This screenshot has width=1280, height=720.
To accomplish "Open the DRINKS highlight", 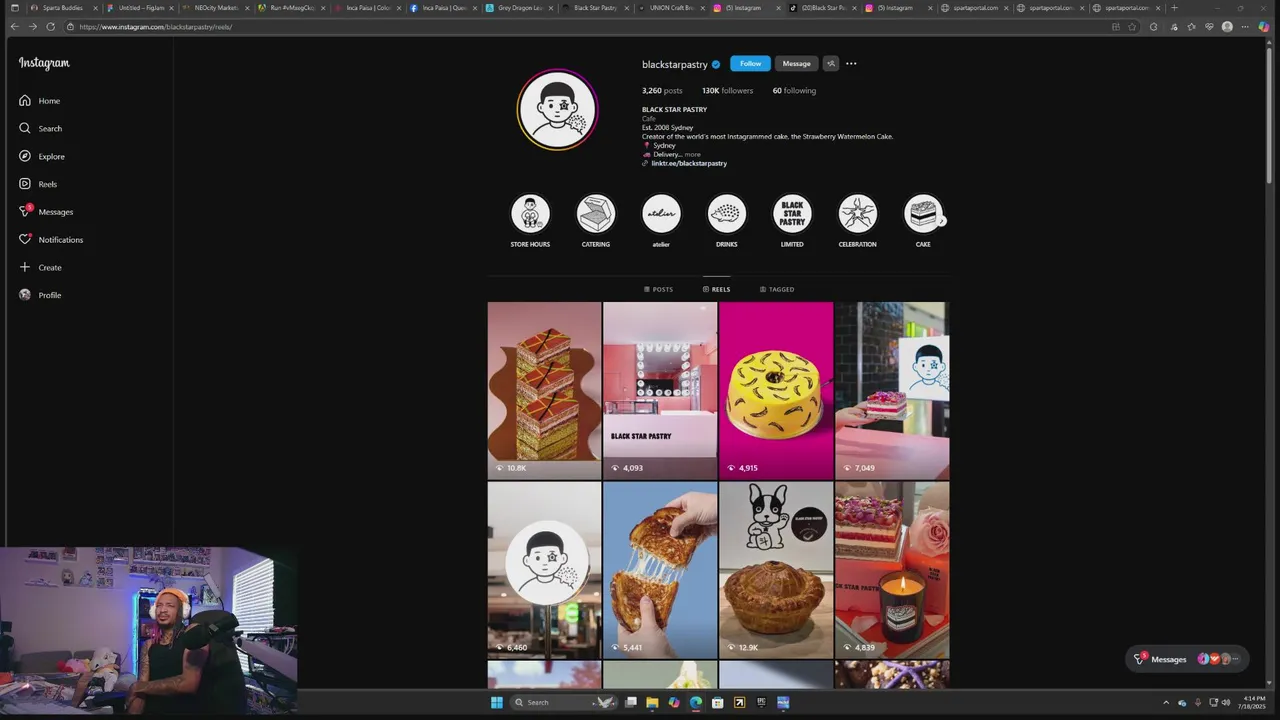I will pos(726,221).
